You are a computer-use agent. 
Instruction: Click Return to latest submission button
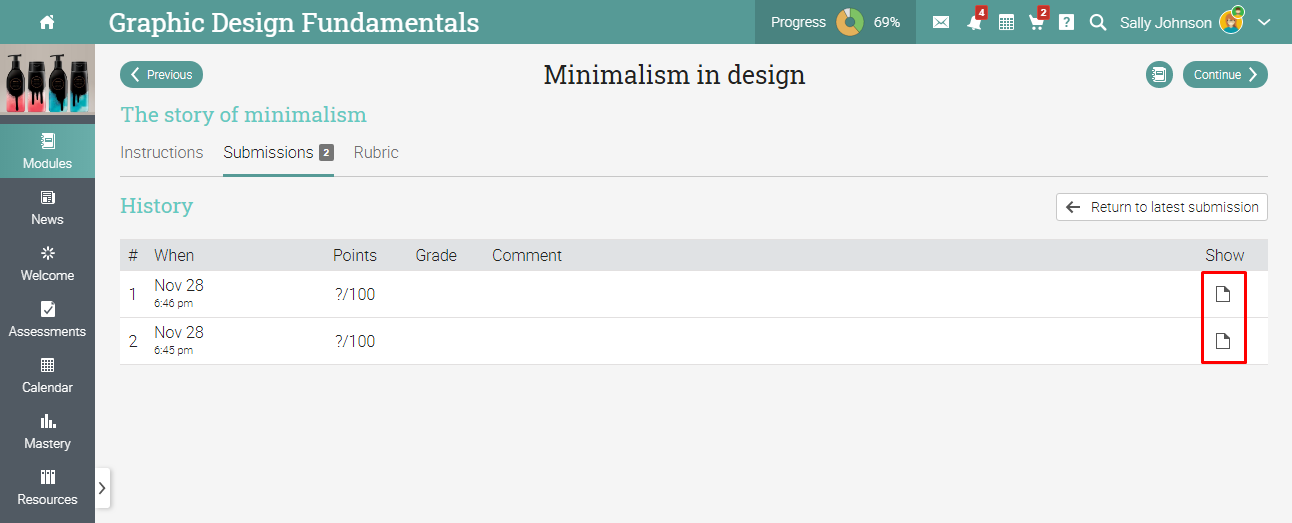click(1162, 207)
